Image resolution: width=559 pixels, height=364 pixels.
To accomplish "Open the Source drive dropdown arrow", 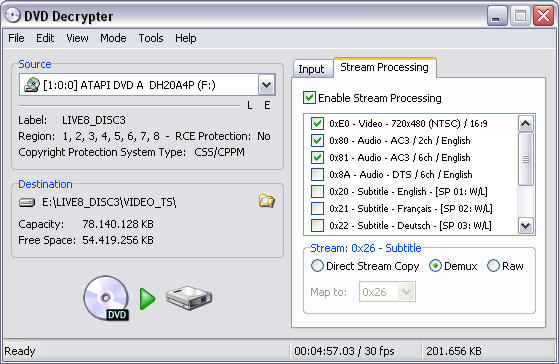I will coord(266,85).
